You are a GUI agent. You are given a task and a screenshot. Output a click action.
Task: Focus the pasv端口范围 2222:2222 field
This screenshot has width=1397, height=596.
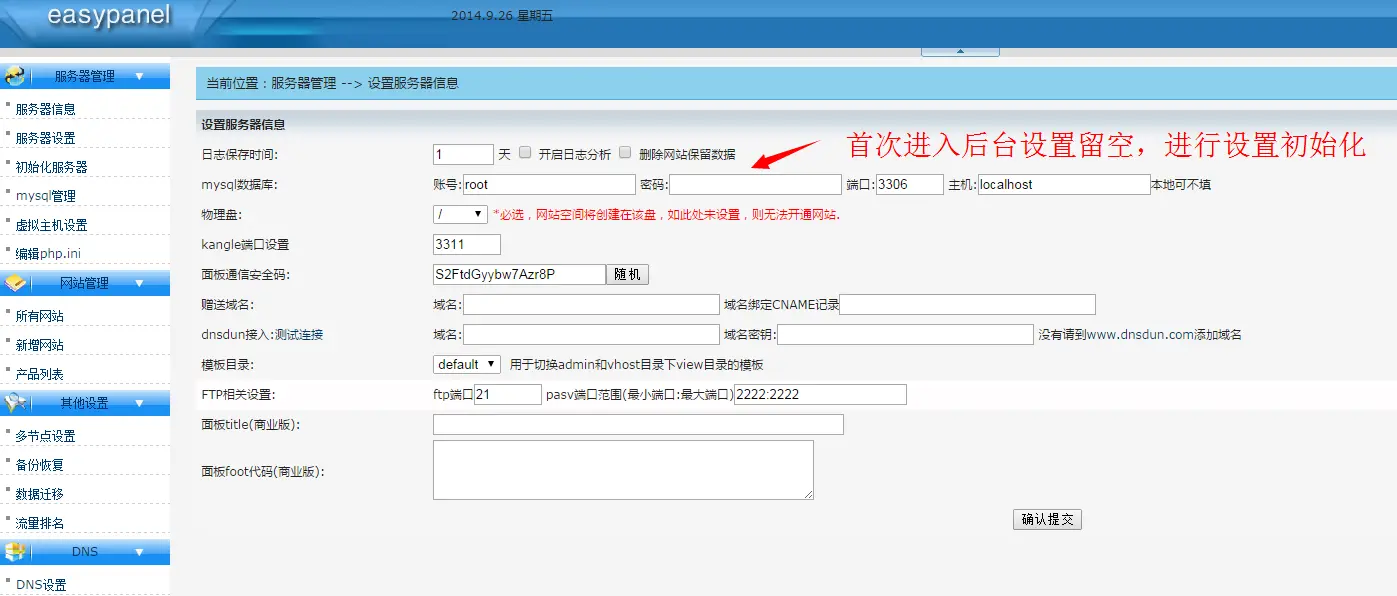(820, 394)
